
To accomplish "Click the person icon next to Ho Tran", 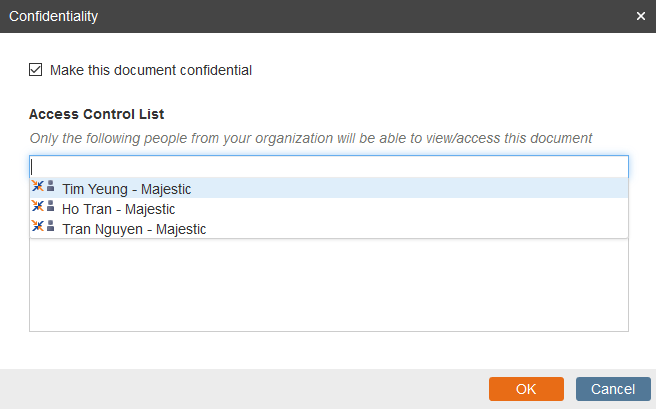I will click(51, 206).
